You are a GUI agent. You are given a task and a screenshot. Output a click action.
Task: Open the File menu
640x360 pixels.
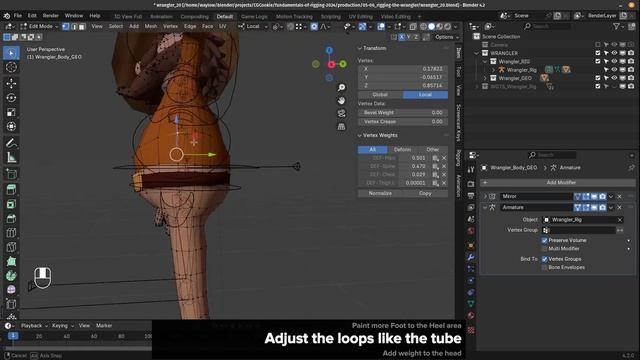tap(18, 16)
